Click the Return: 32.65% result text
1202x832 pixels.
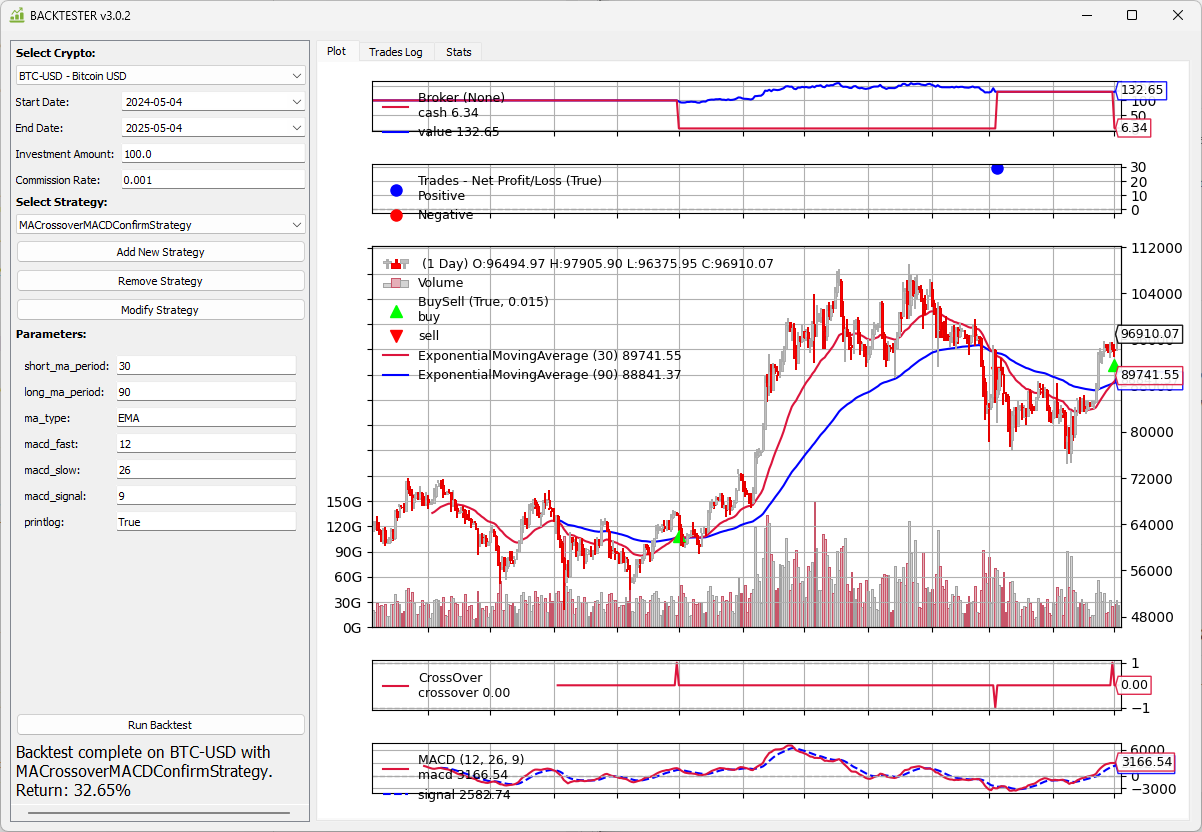pos(73,790)
